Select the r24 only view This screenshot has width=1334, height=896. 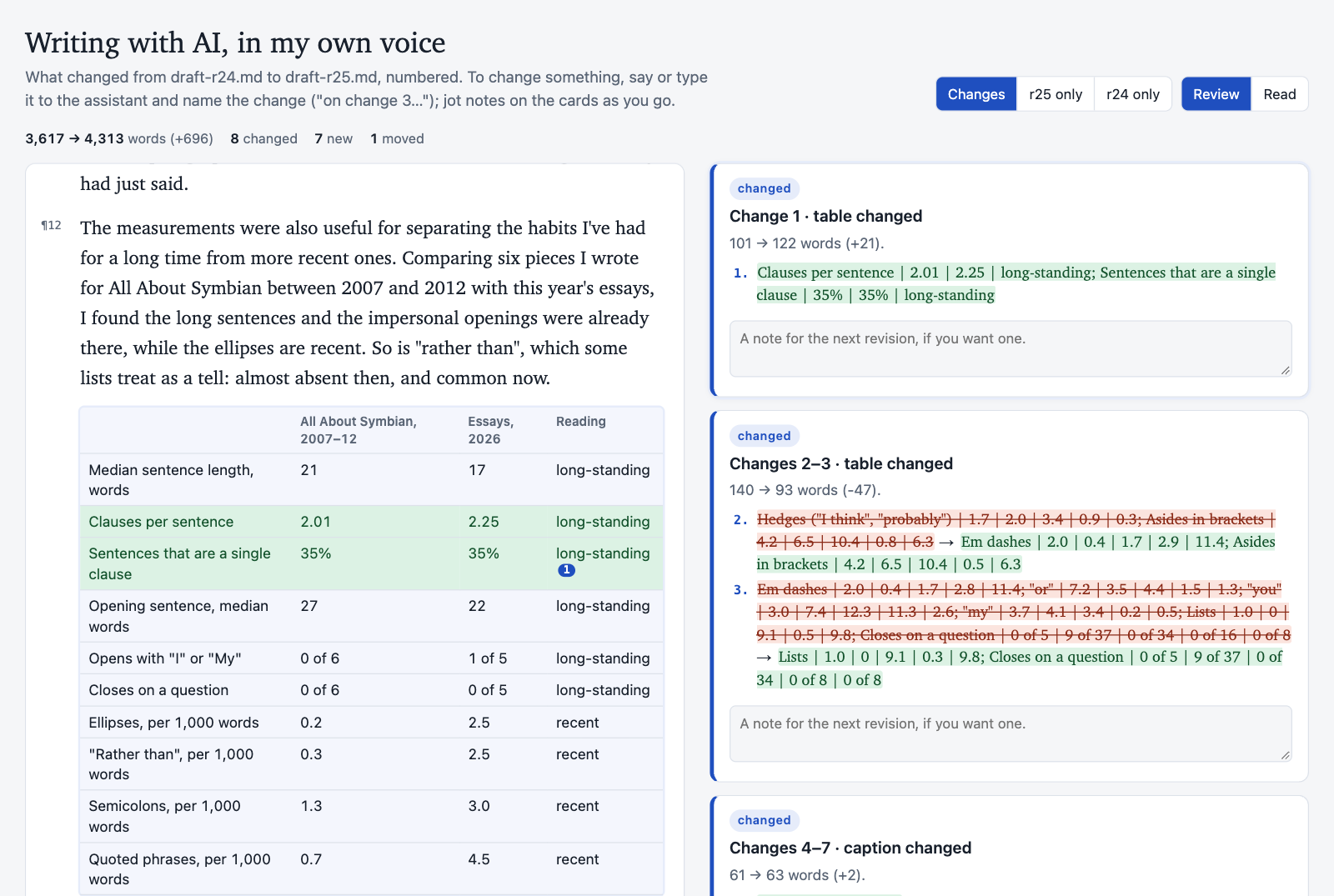pyautogui.click(x=1133, y=94)
